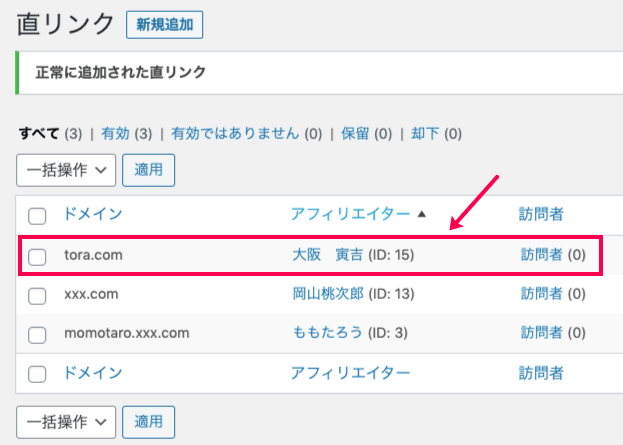
Task: Sort by 訪問者 column header
Action: (x=541, y=214)
